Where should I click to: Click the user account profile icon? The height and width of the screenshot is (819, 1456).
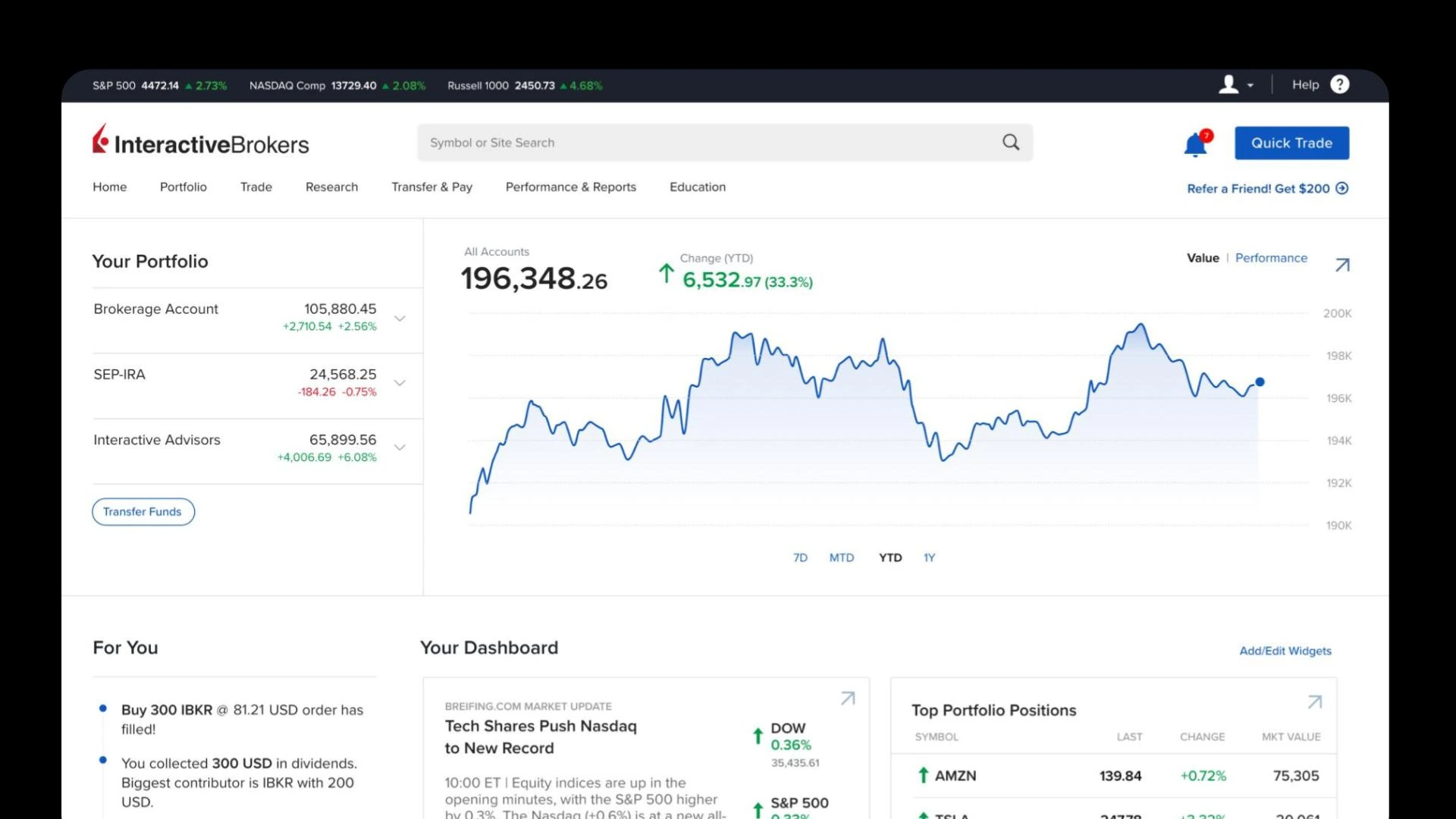1228,85
